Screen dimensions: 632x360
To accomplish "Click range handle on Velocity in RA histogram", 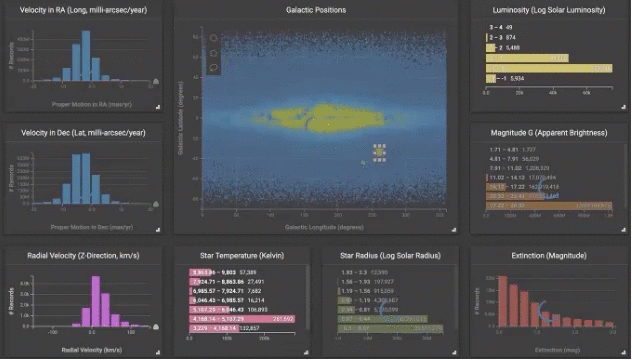I will point(156,81).
